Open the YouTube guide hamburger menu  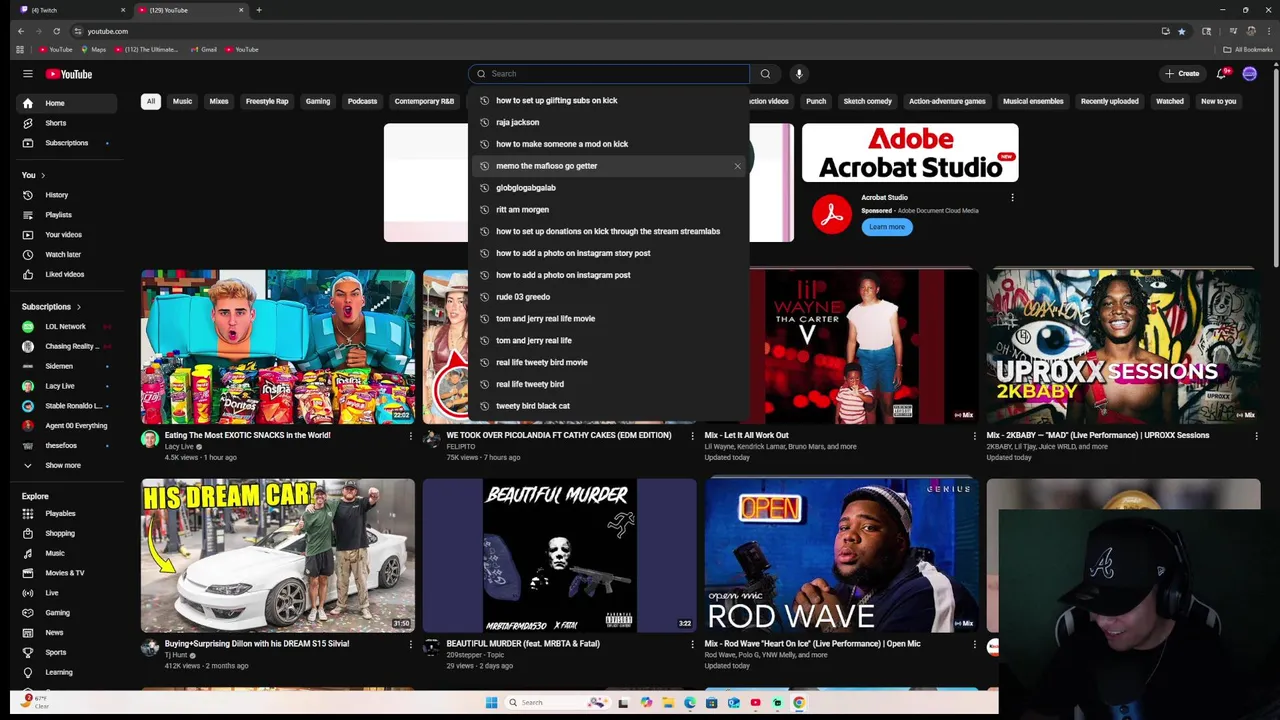(28, 74)
